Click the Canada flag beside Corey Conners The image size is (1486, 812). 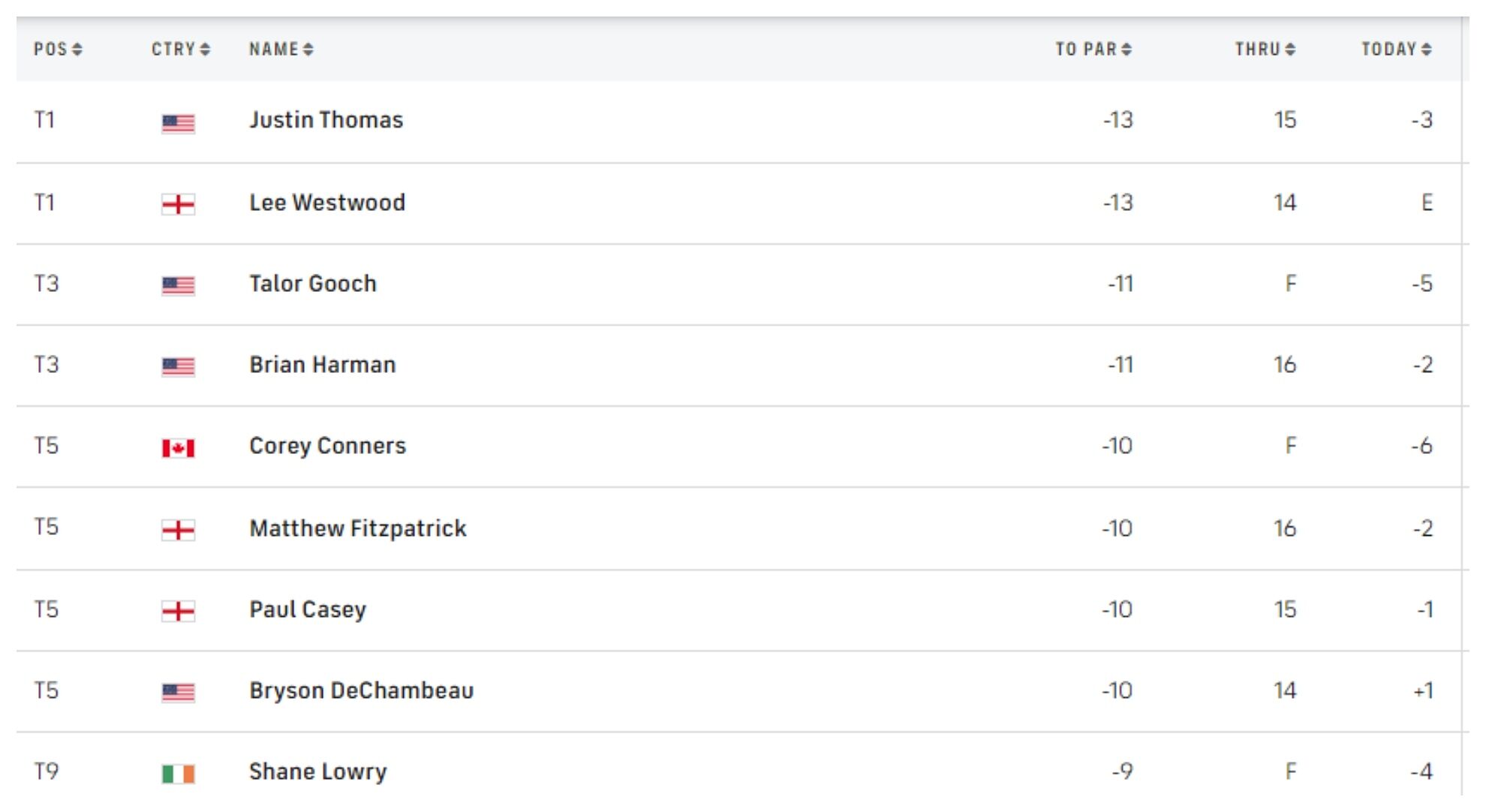[x=178, y=448]
